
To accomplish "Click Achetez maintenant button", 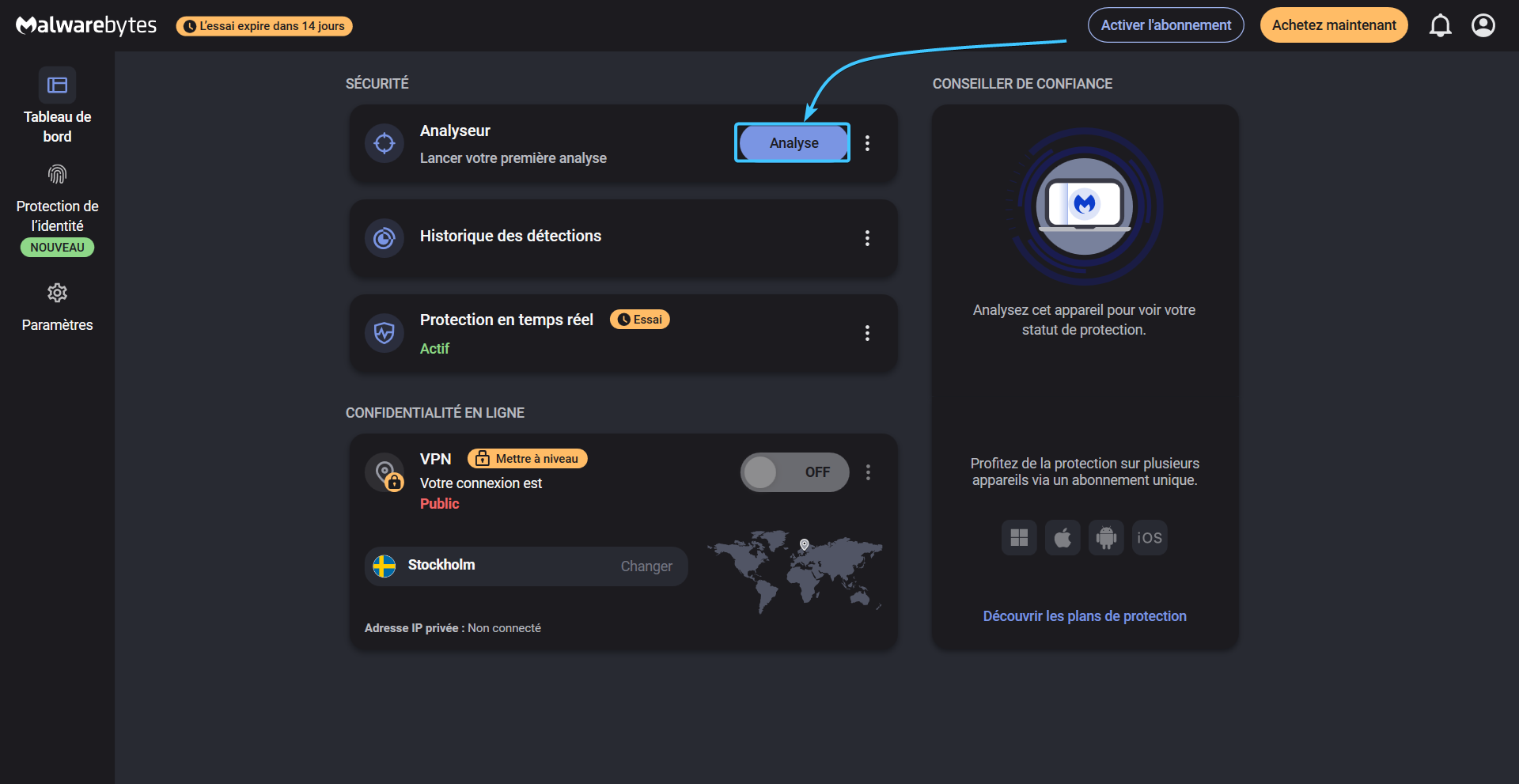I will (x=1334, y=25).
